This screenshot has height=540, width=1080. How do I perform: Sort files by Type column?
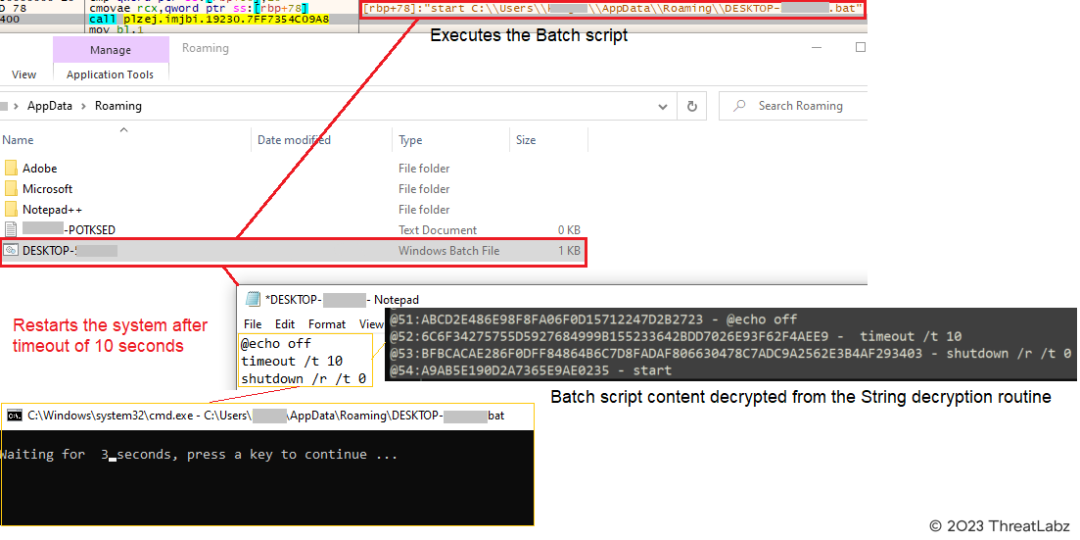click(410, 140)
